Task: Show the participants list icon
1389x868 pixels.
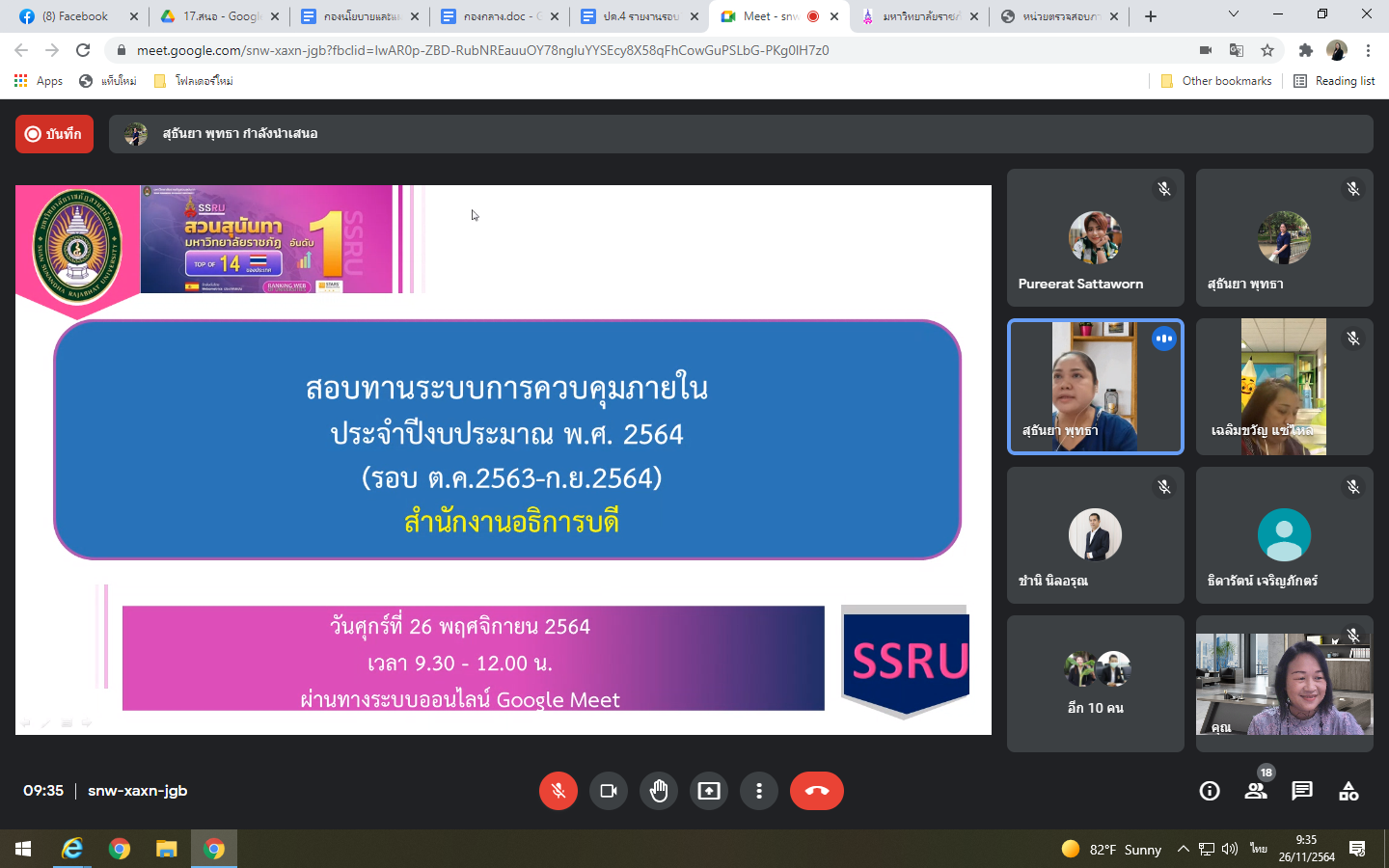Action: point(1255,791)
